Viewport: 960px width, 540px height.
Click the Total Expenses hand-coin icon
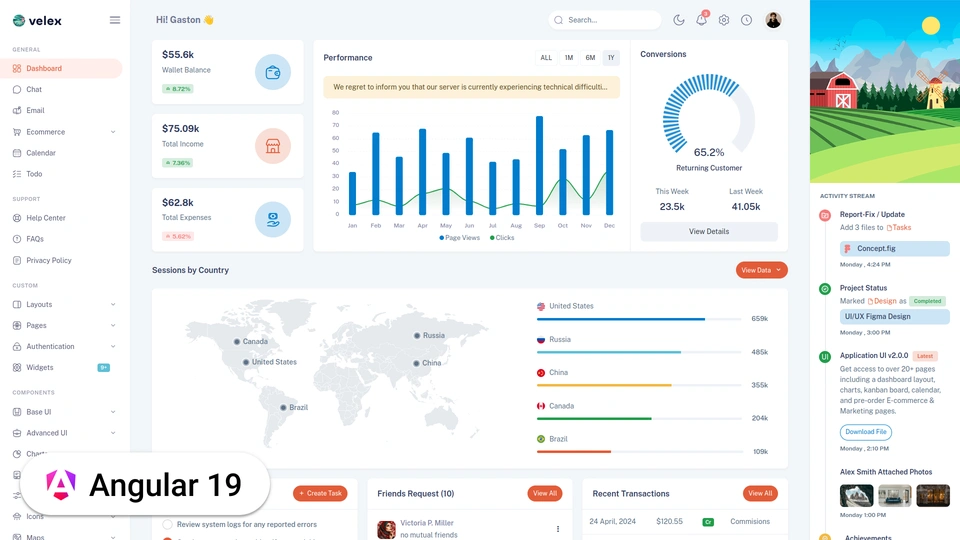[x=272, y=219]
